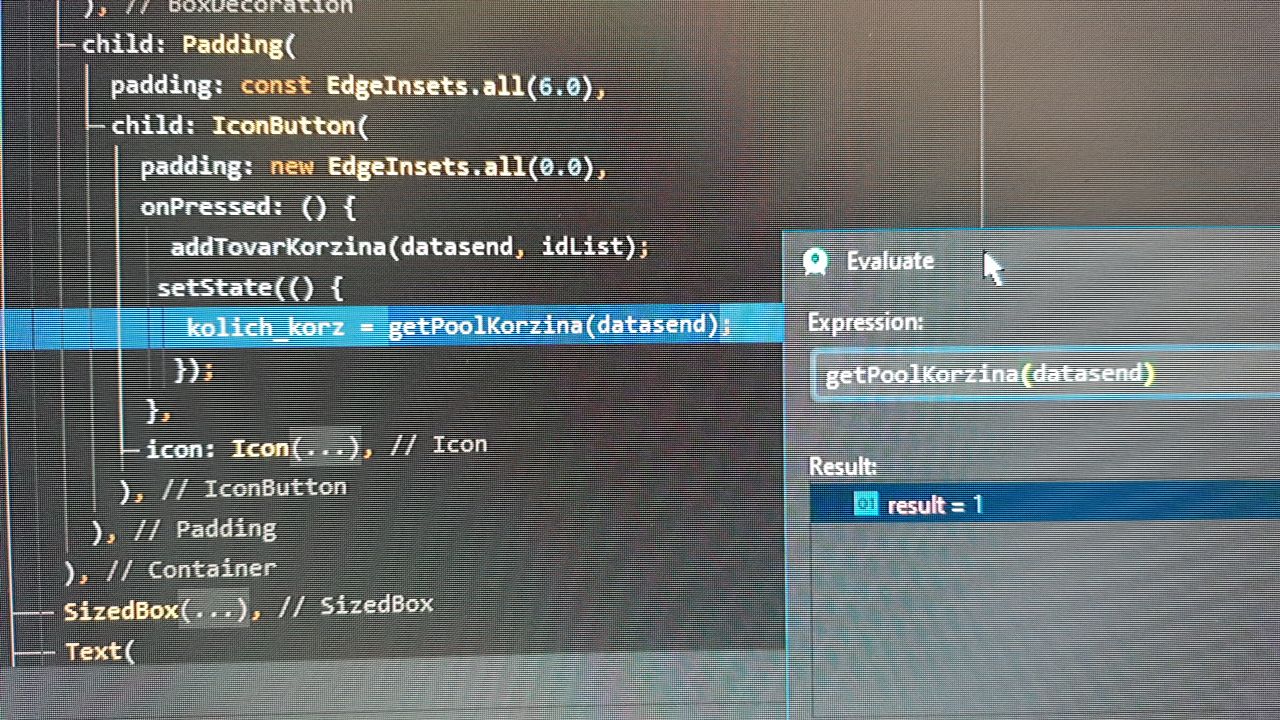Click 'kolich_korz' variable in highlighted line
Screen dimensions: 1280x720
265,327
